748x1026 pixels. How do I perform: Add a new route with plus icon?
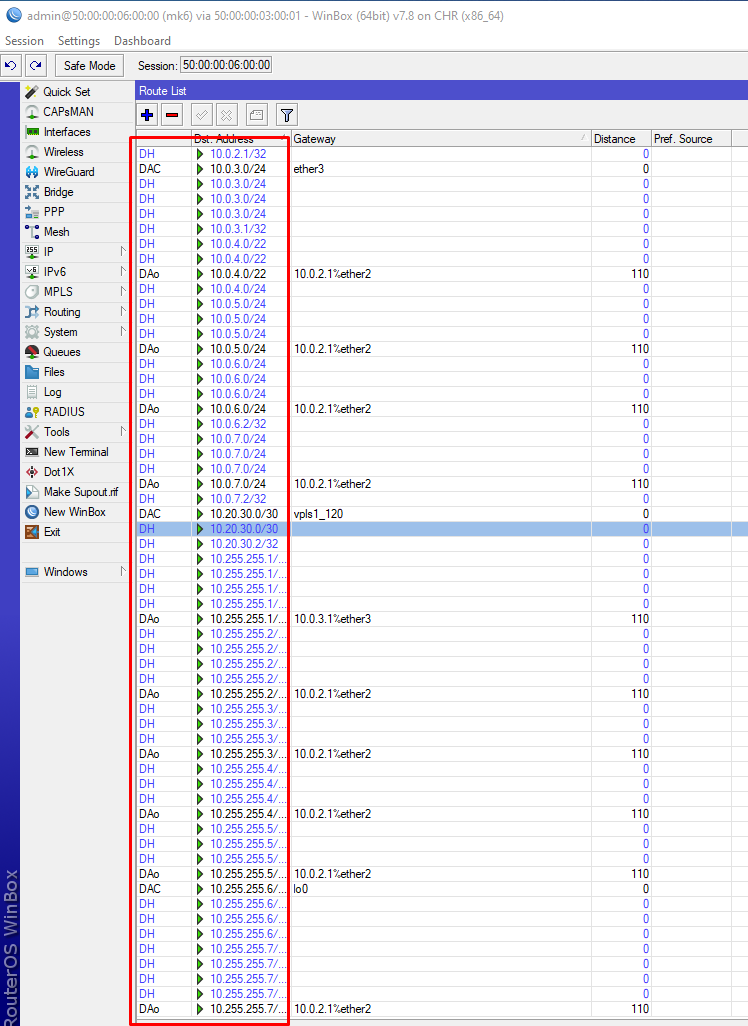[x=147, y=115]
